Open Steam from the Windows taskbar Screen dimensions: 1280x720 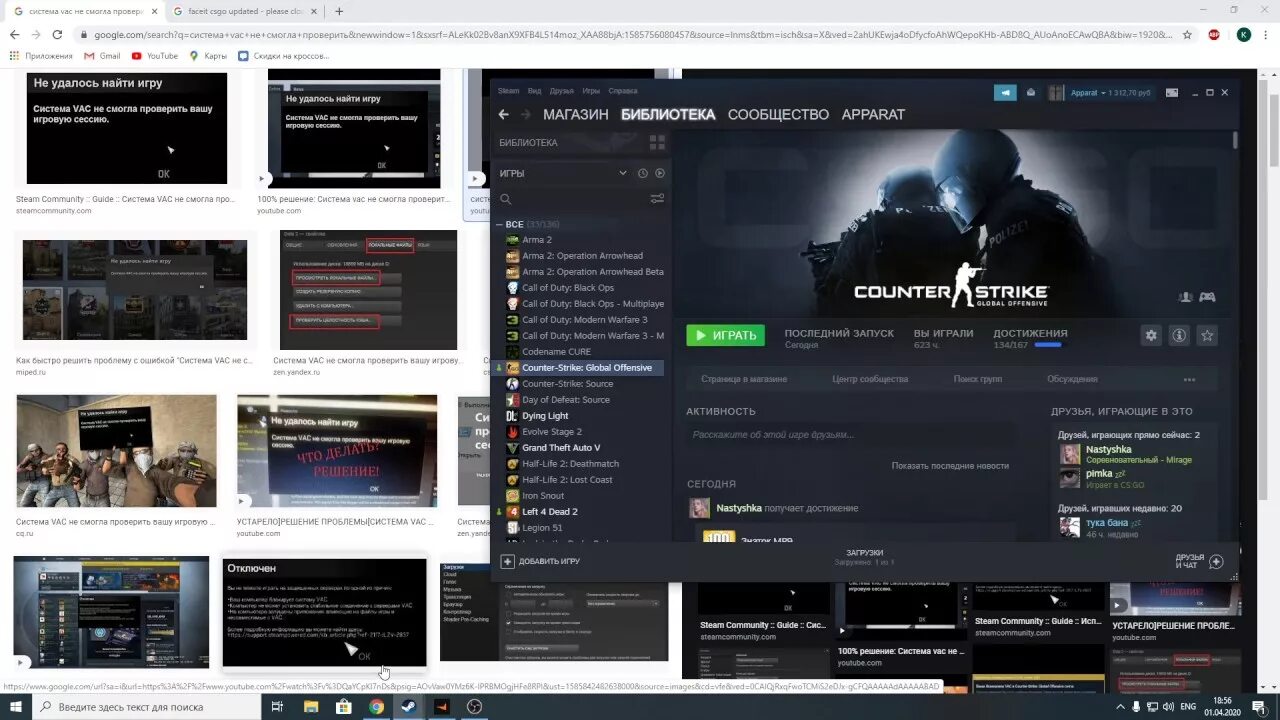409,706
